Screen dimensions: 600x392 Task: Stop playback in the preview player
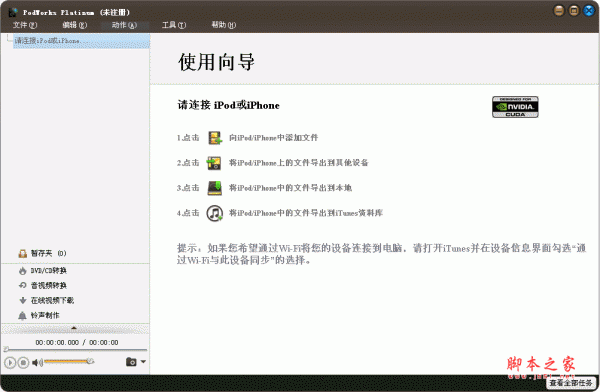[23, 362]
